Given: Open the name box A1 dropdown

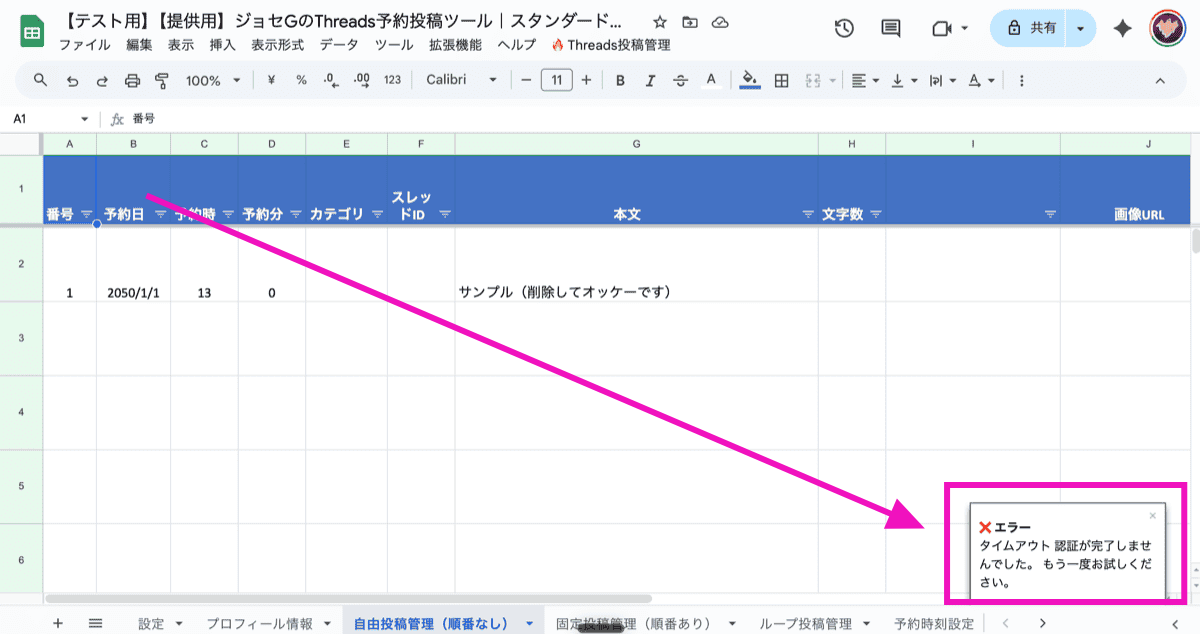Looking at the screenshot, I should click(84, 119).
